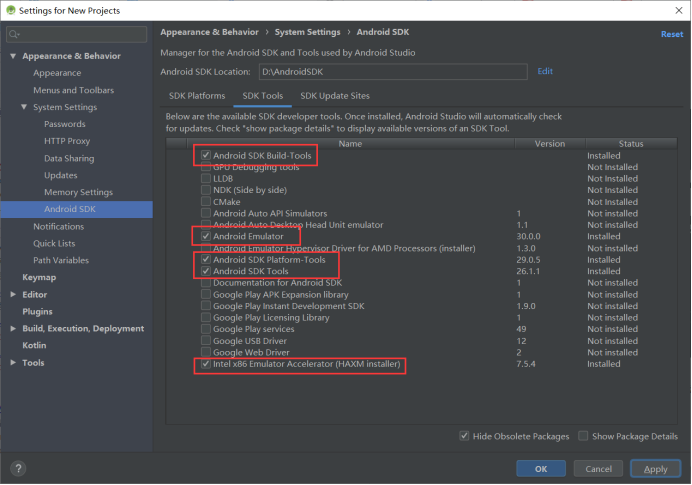Open Appearance settings page
Image resolution: width=692 pixels, height=485 pixels.
57,73
